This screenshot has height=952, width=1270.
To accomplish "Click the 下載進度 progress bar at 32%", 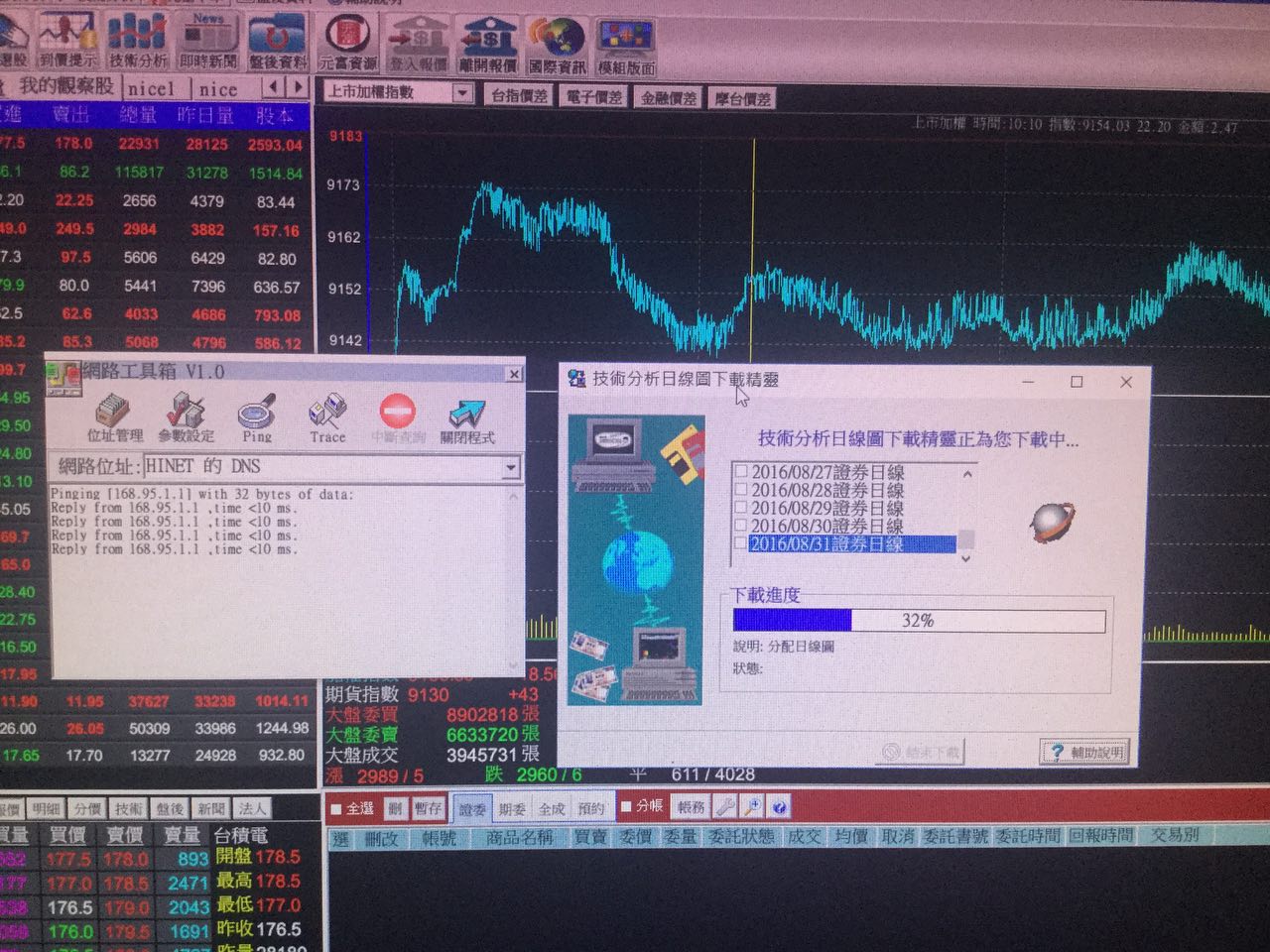I will click(919, 621).
